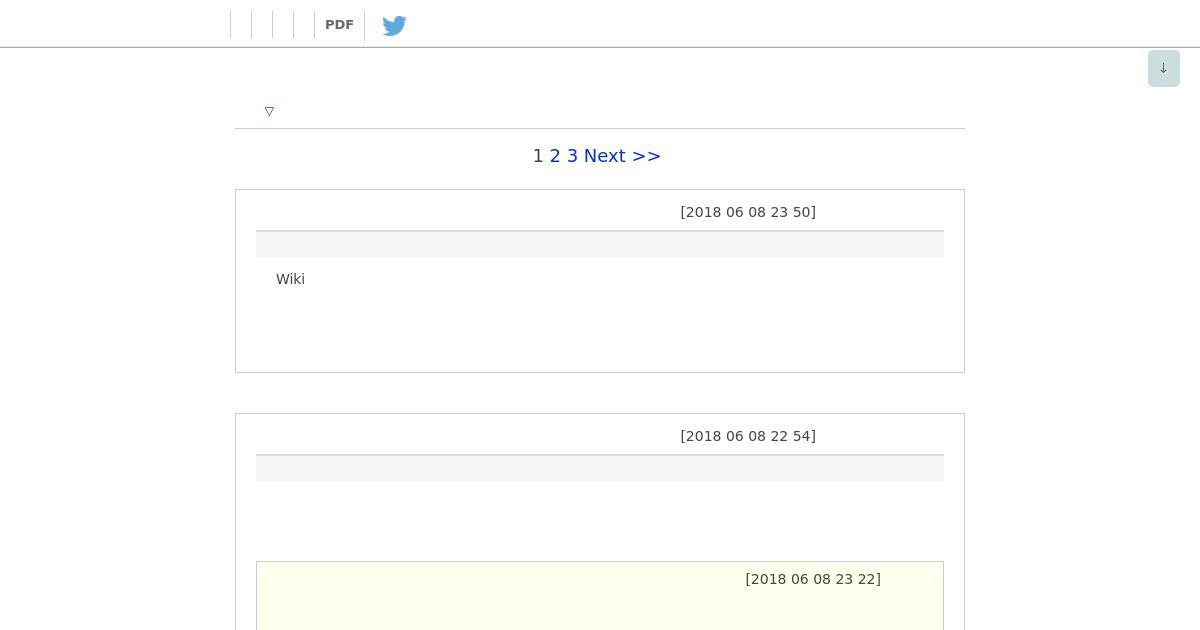Select current page number 1
The image size is (1200, 630).
click(538, 156)
